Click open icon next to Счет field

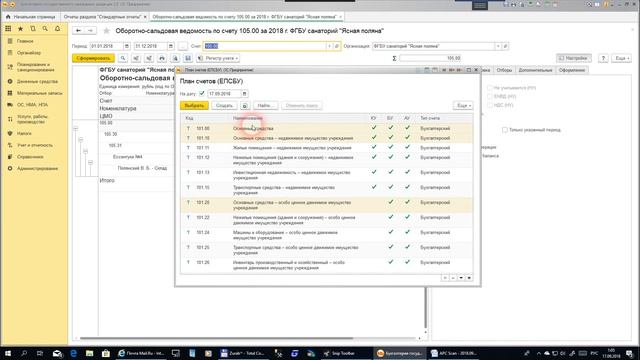coord(337,46)
